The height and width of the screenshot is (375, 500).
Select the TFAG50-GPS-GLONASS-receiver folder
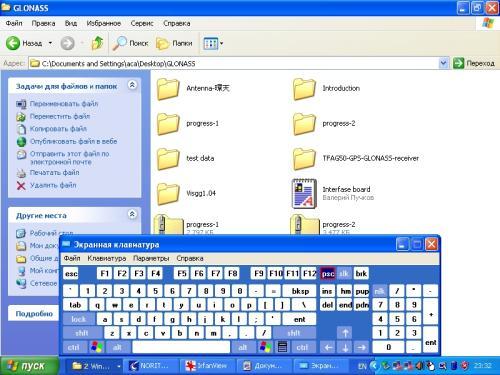point(356,159)
